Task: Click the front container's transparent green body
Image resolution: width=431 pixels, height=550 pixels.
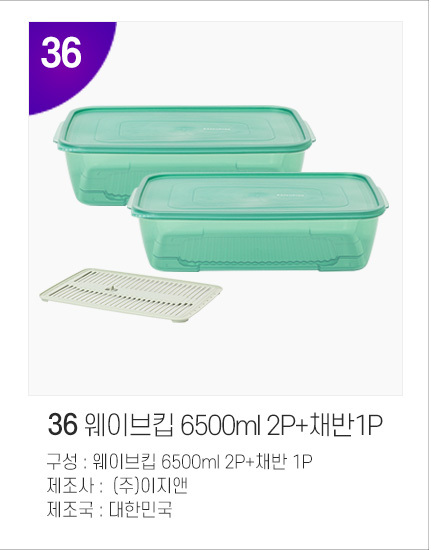Action: click(259, 242)
